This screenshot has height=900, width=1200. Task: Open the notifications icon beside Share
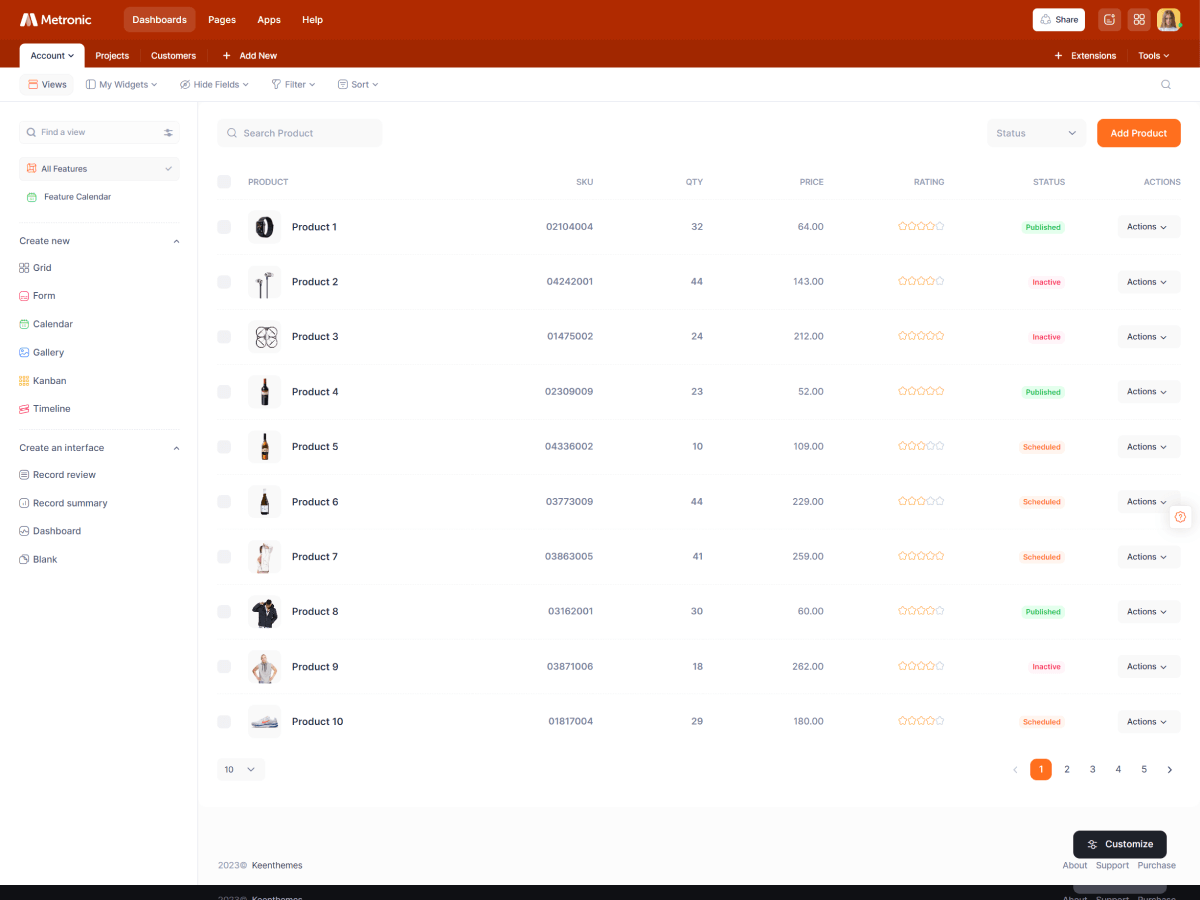tap(1109, 20)
